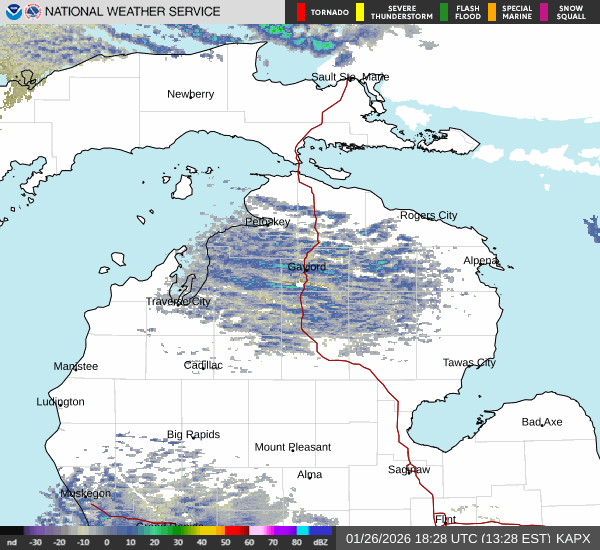Click the KAPX radar station identifier
The width and height of the screenshot is (600, 550).
tap(573, 538)
